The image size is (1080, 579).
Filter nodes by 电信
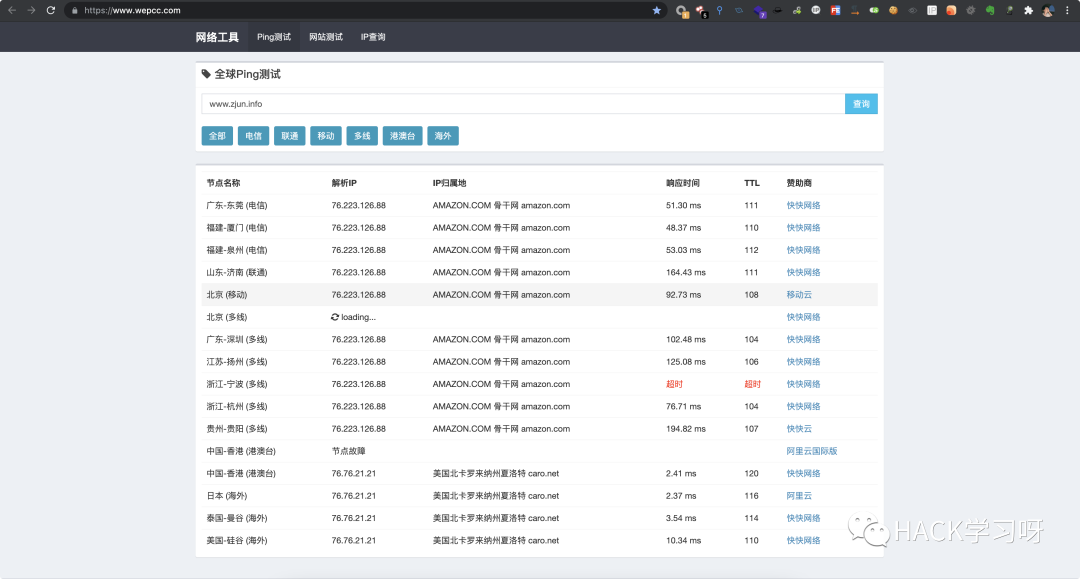click(254, 136)
